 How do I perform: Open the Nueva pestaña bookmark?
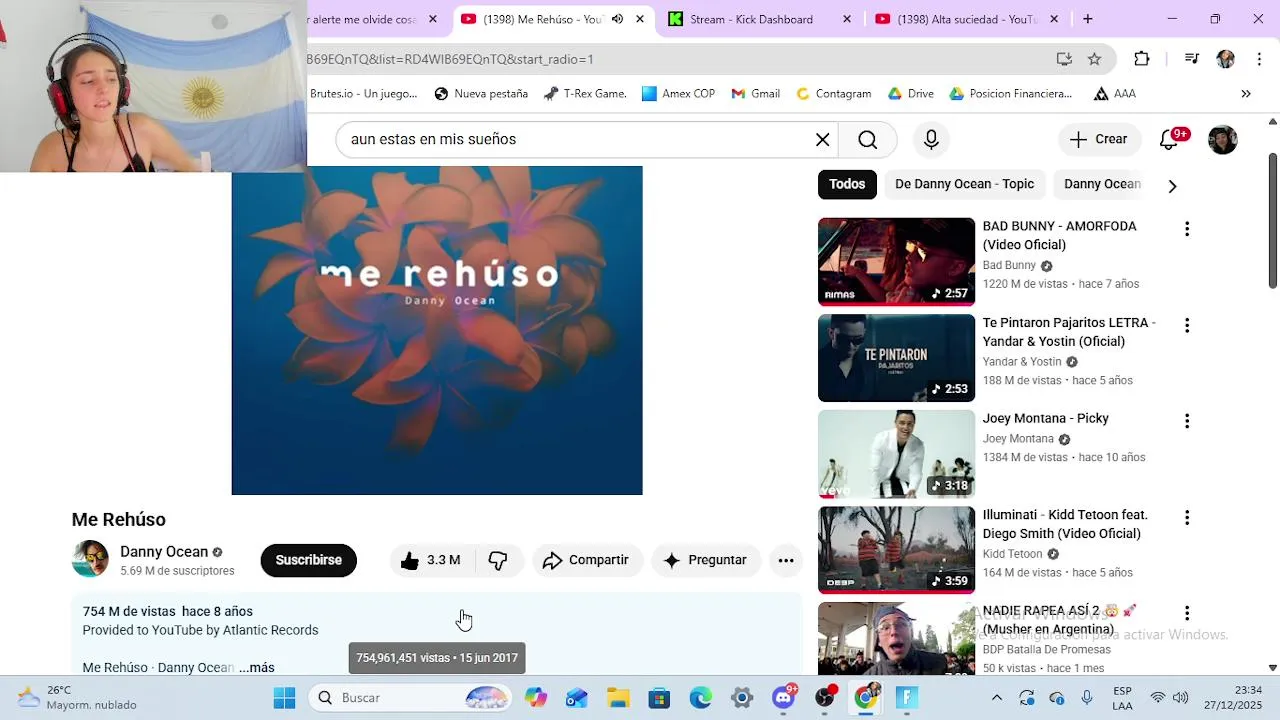pos(481,94)
